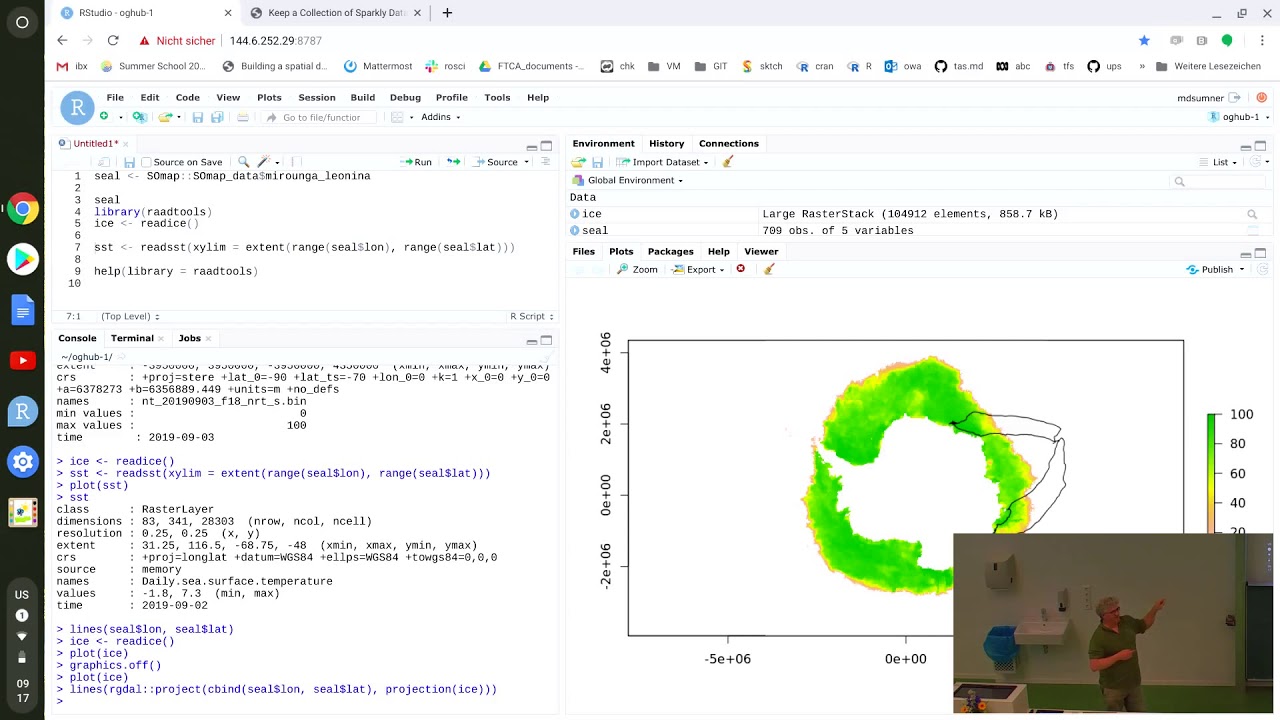View the ice object via magnifier icon
This screenshot has width=1280, height=720.
(x=1252, y=214)
